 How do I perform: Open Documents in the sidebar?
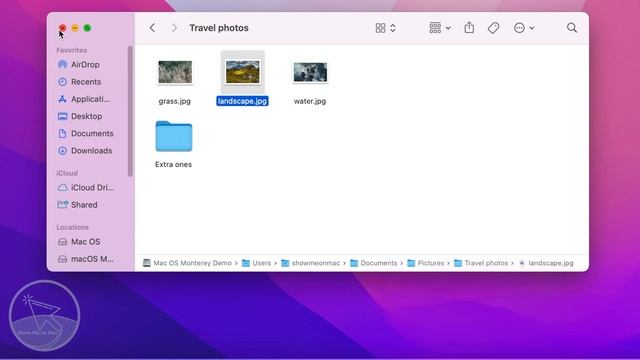click(91, 133)
